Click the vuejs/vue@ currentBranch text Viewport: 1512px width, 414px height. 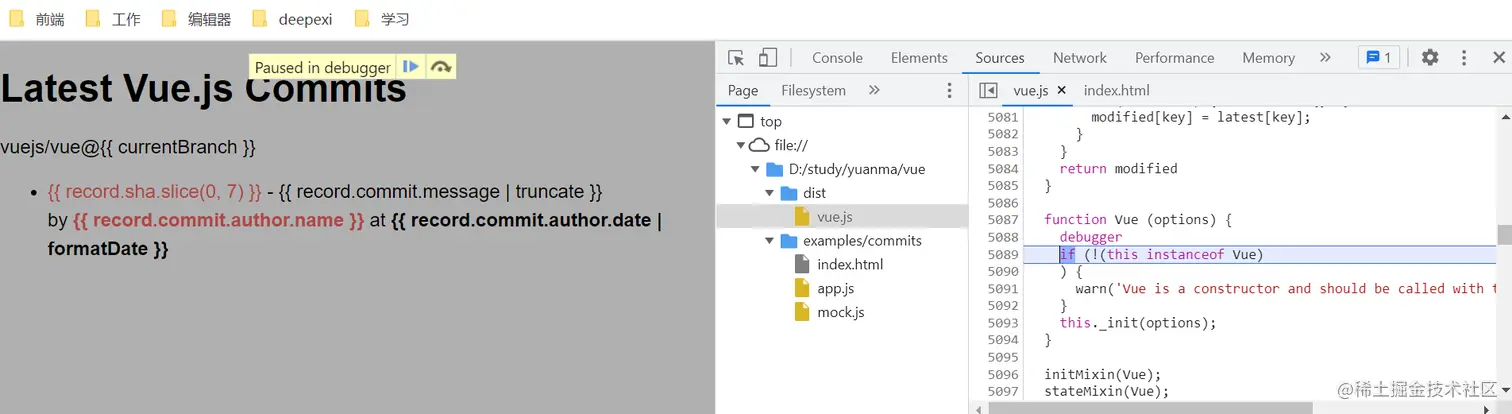point(128,147)
